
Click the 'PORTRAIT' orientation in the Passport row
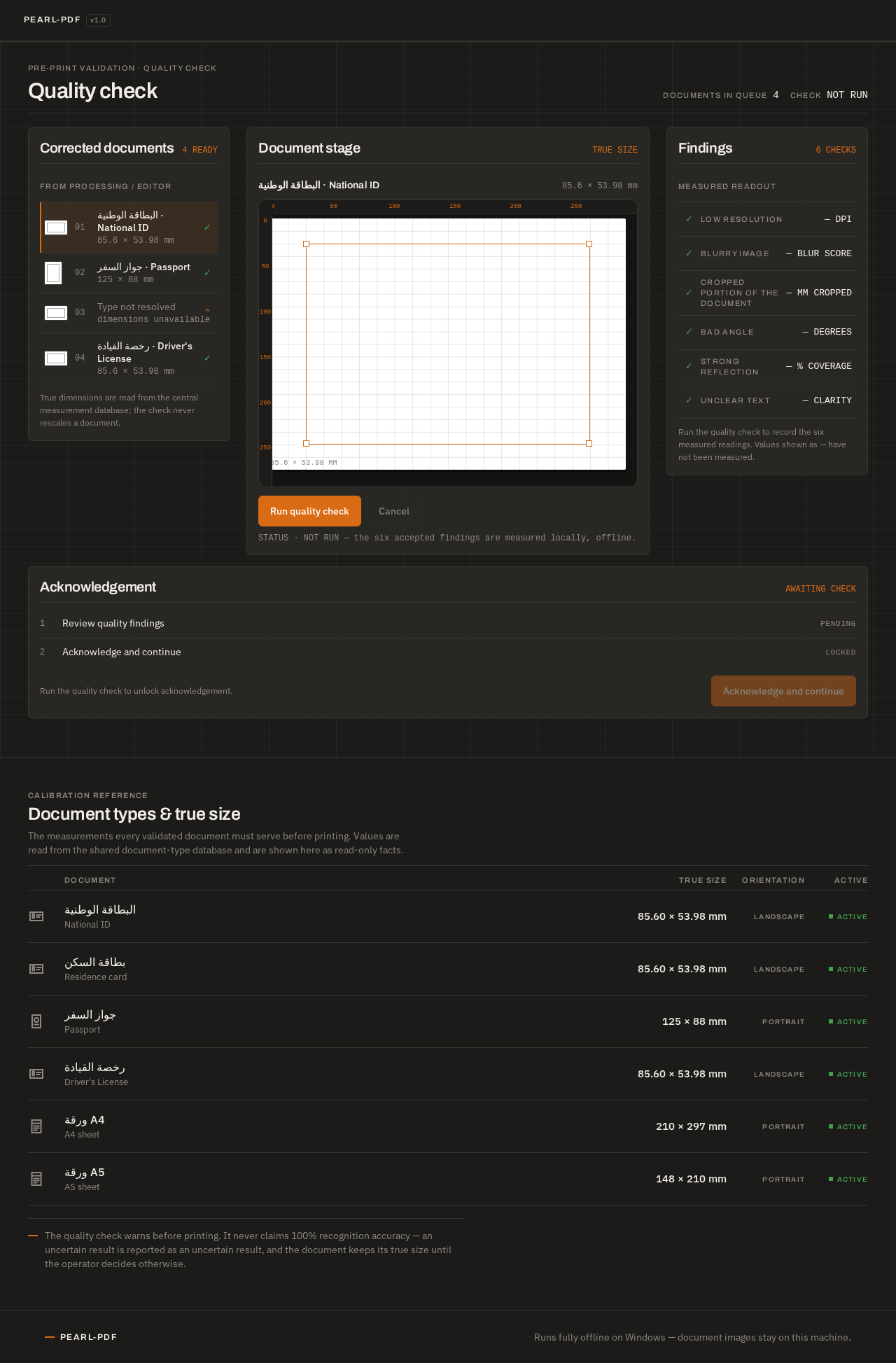pos(783,1021)
